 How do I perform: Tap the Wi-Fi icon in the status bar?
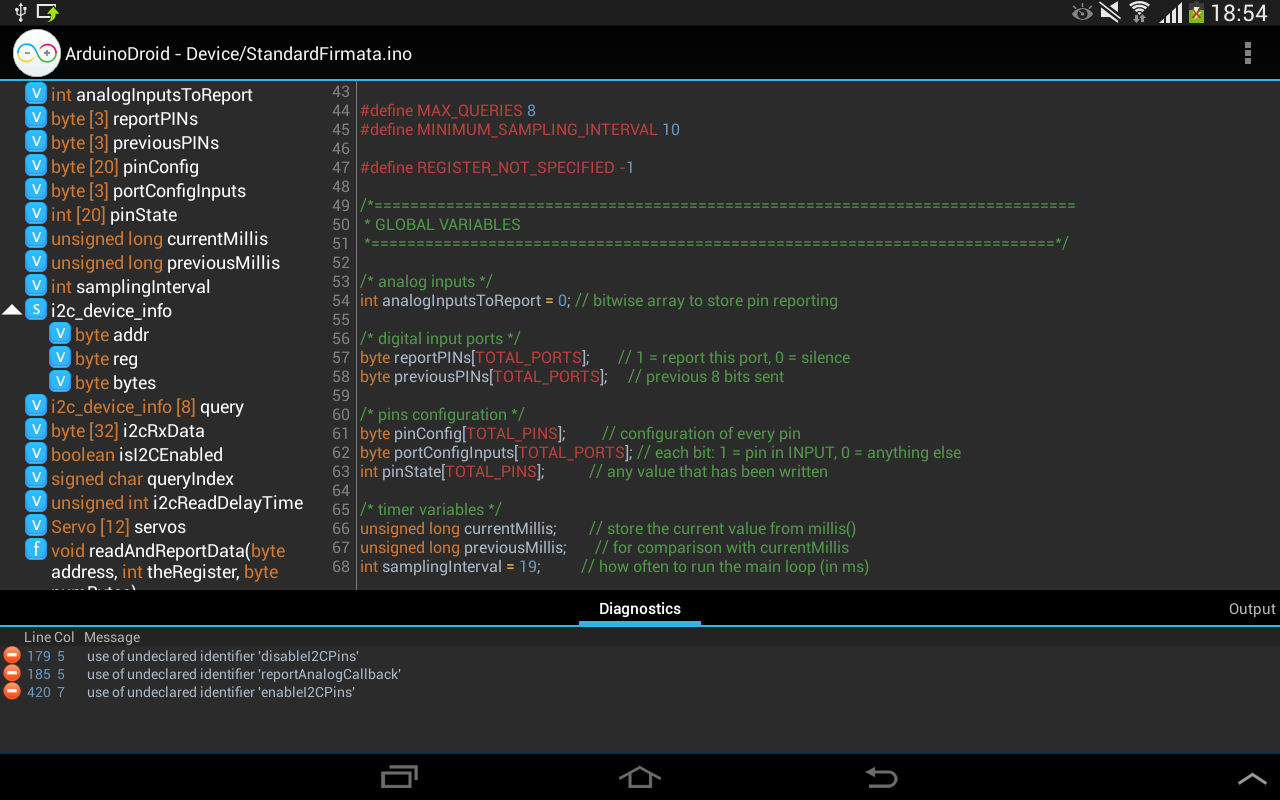coord(1139,13)
